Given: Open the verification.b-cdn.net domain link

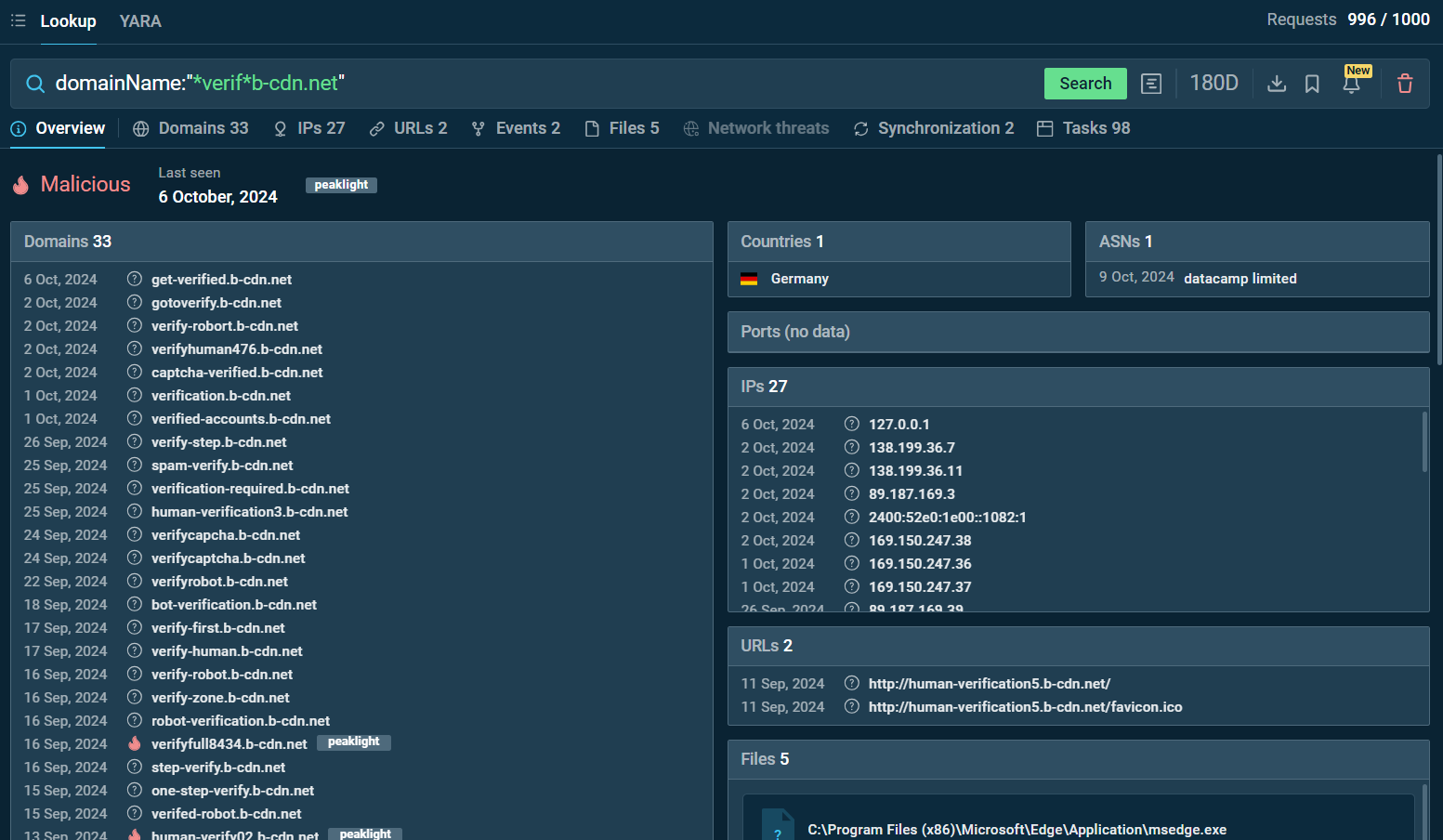Looking at the screenshot, I should point(221,396).
